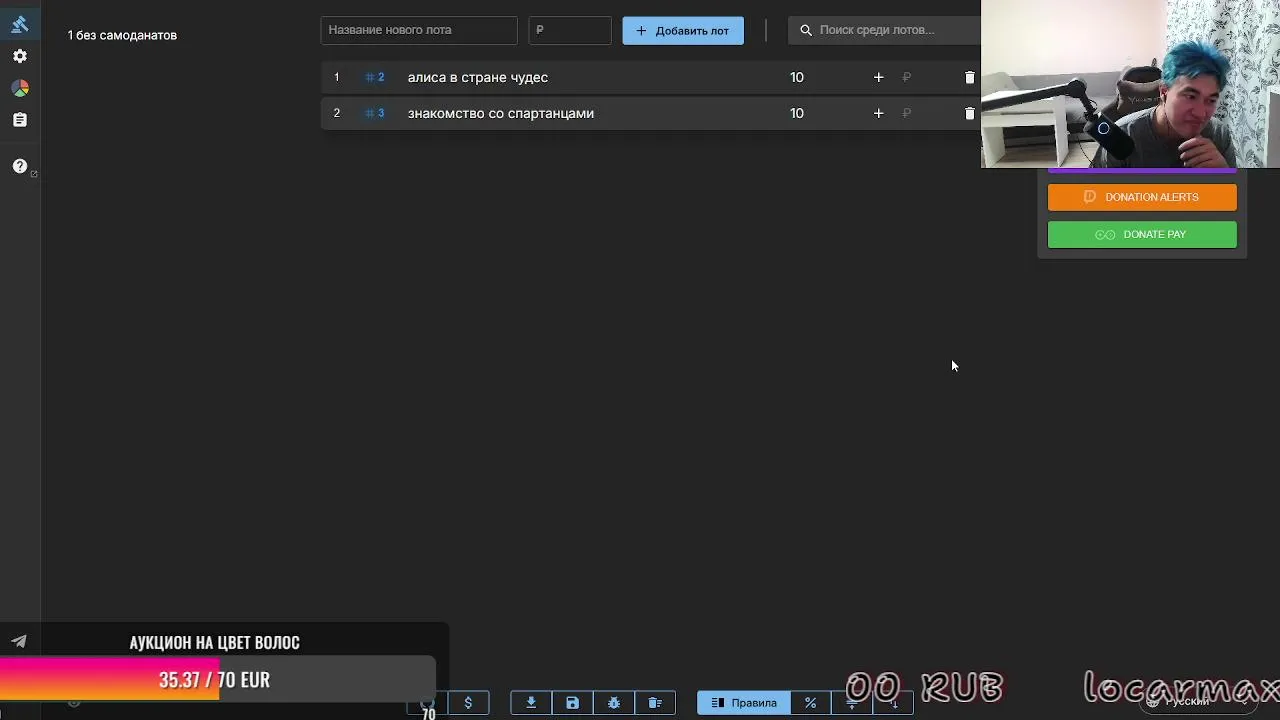Click the save floppy disk icon

pos(572,703)
